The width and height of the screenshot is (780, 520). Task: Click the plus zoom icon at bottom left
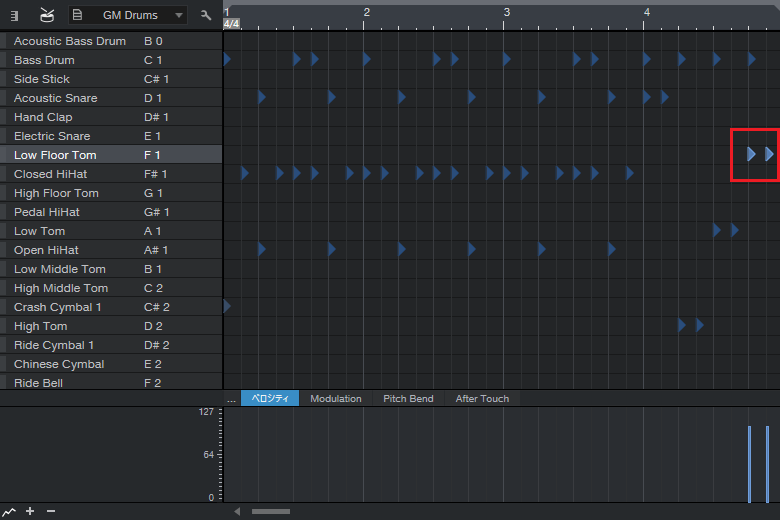click(30, 511)
